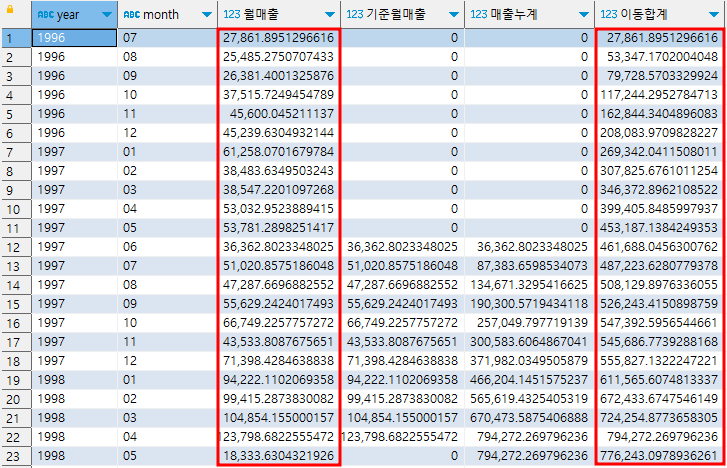Click 이동합계 value 547,392.5956544661
Screen dimensions: 727x468
[659, 323]
